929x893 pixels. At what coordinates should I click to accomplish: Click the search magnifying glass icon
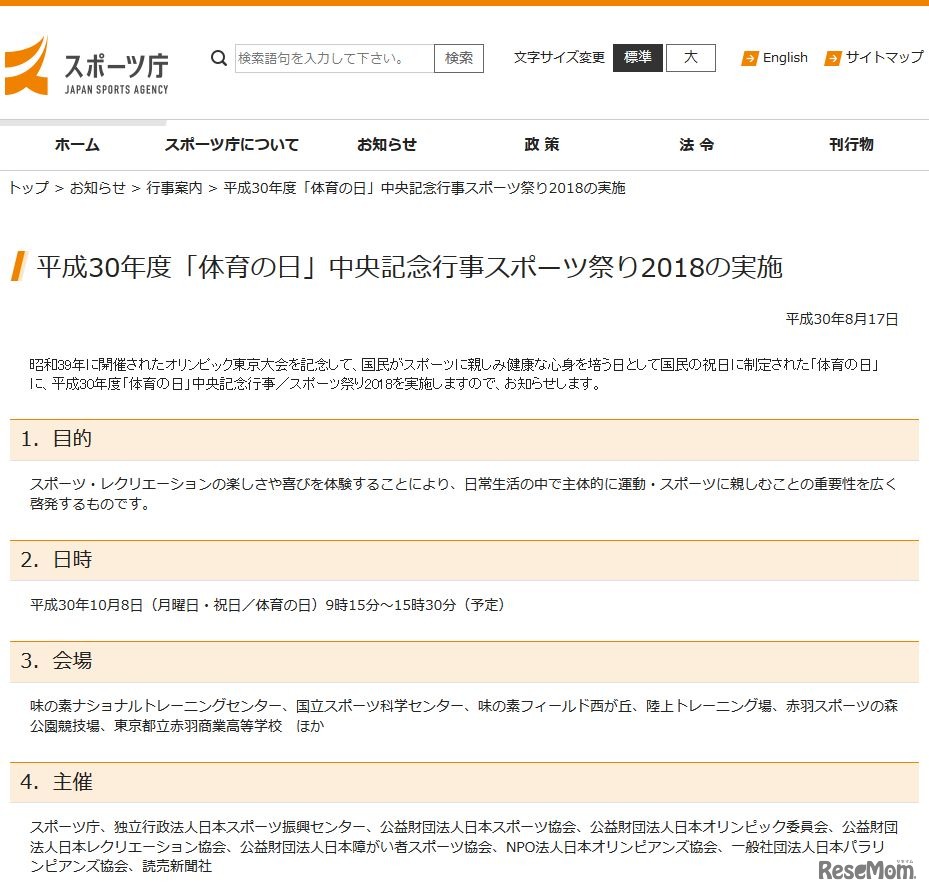(218, 58)
